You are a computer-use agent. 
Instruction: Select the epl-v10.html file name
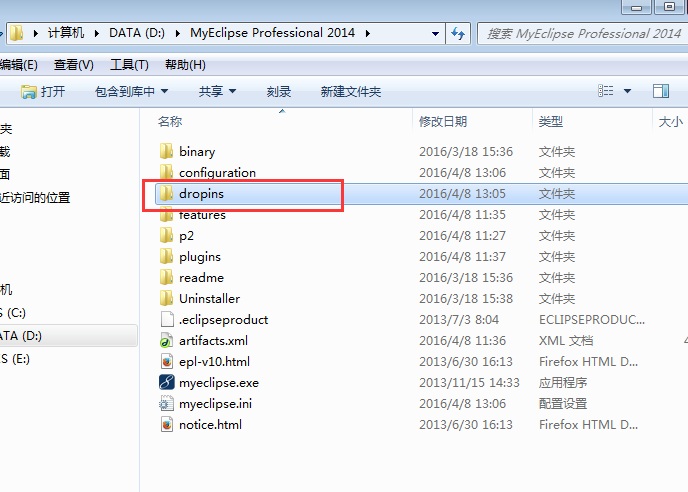coord(215,362)
